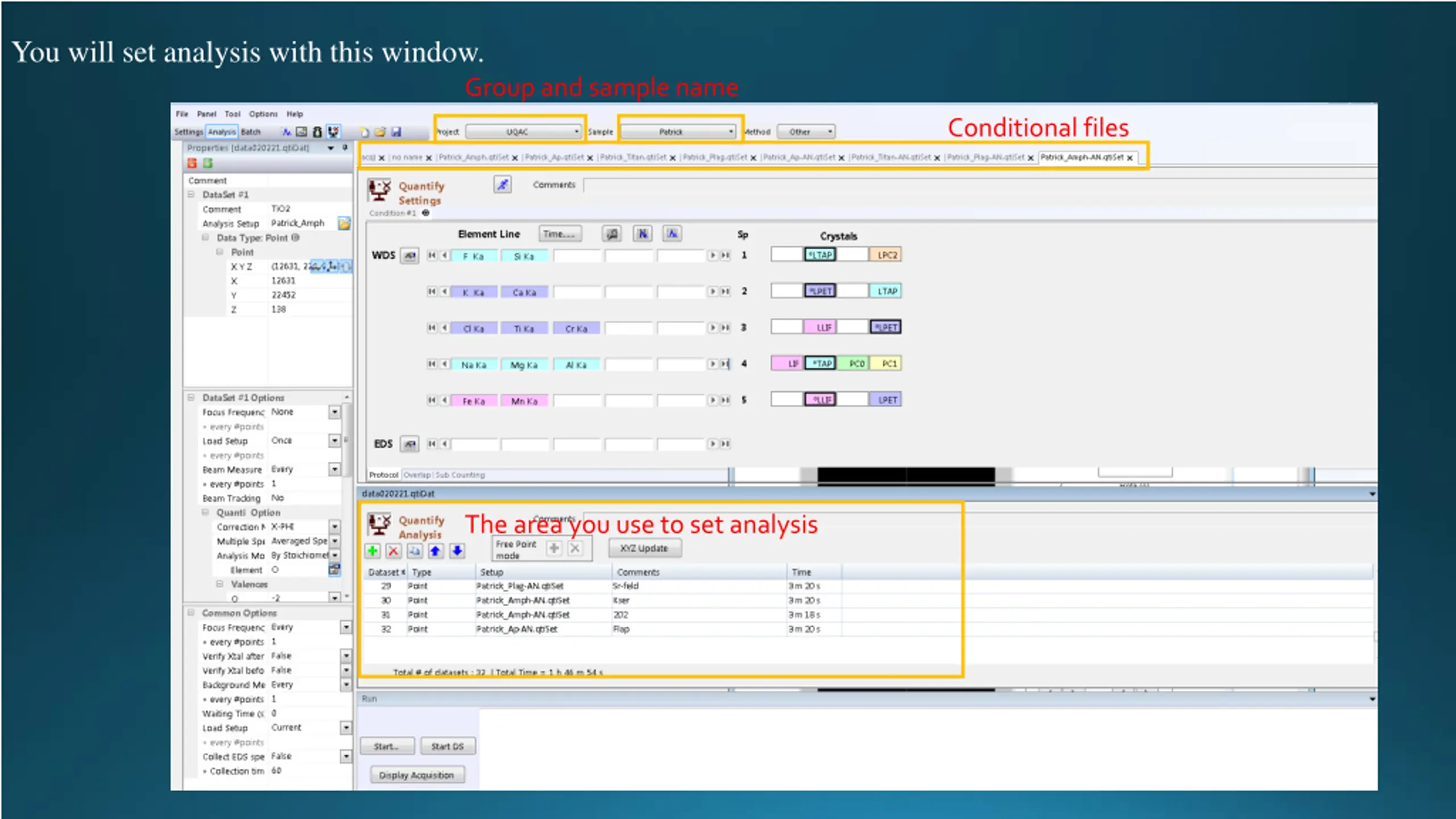Viewport: 1456px width, 819px height.
Task: Select the *LPET crystal on spectrometer 2
Action: (820, 291)
